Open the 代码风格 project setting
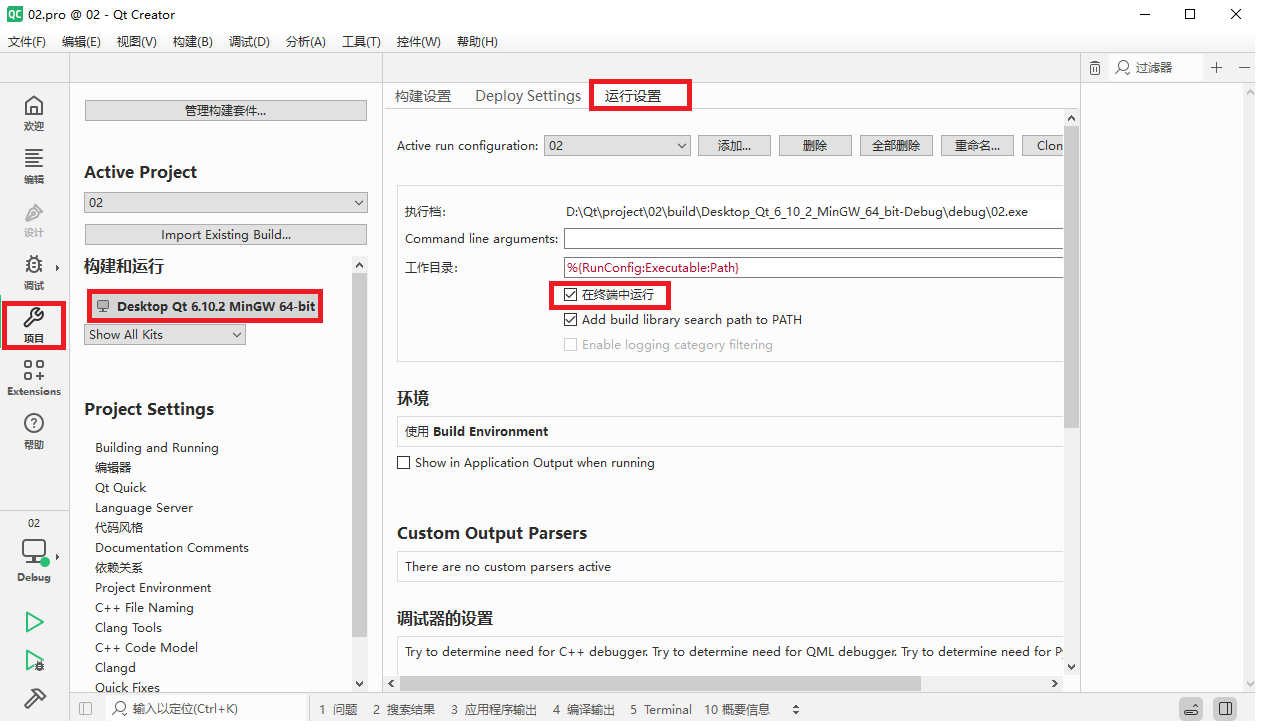Screen dimensions: 1282x728 119,528
